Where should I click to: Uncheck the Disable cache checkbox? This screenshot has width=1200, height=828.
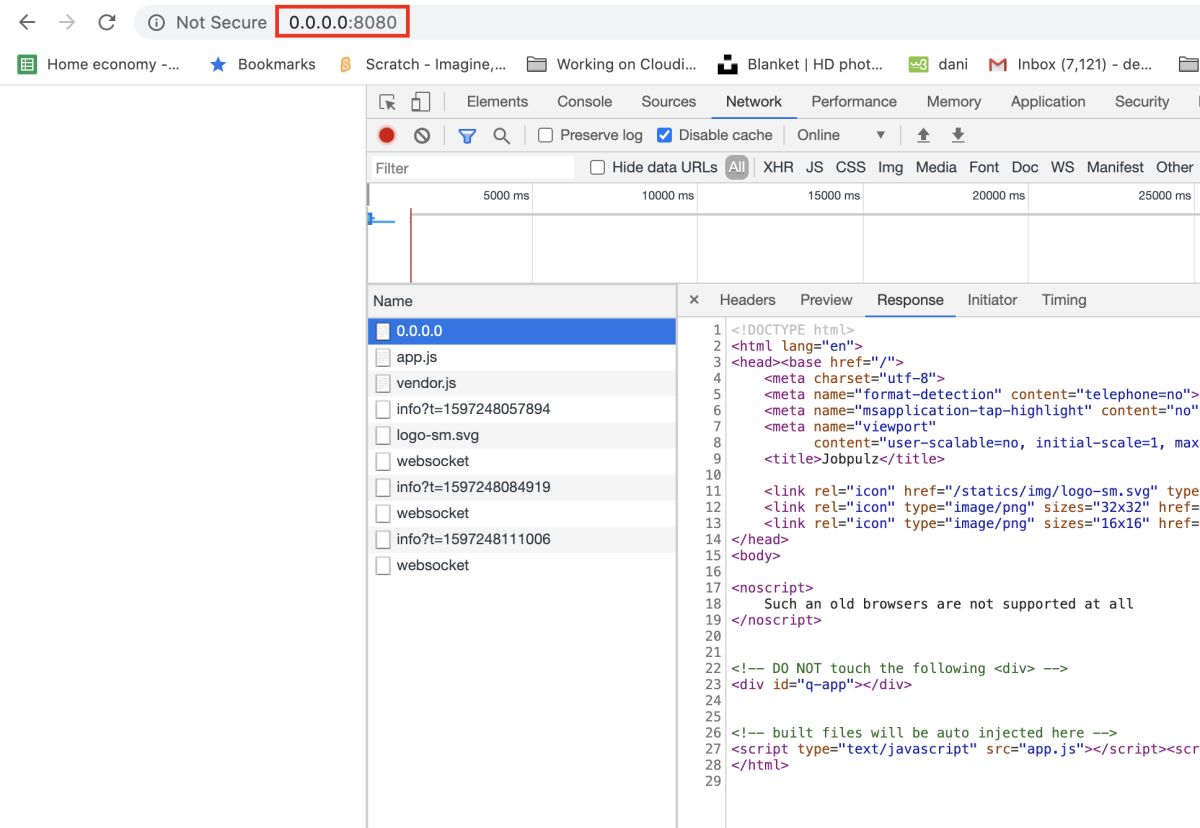pos(664,135)
